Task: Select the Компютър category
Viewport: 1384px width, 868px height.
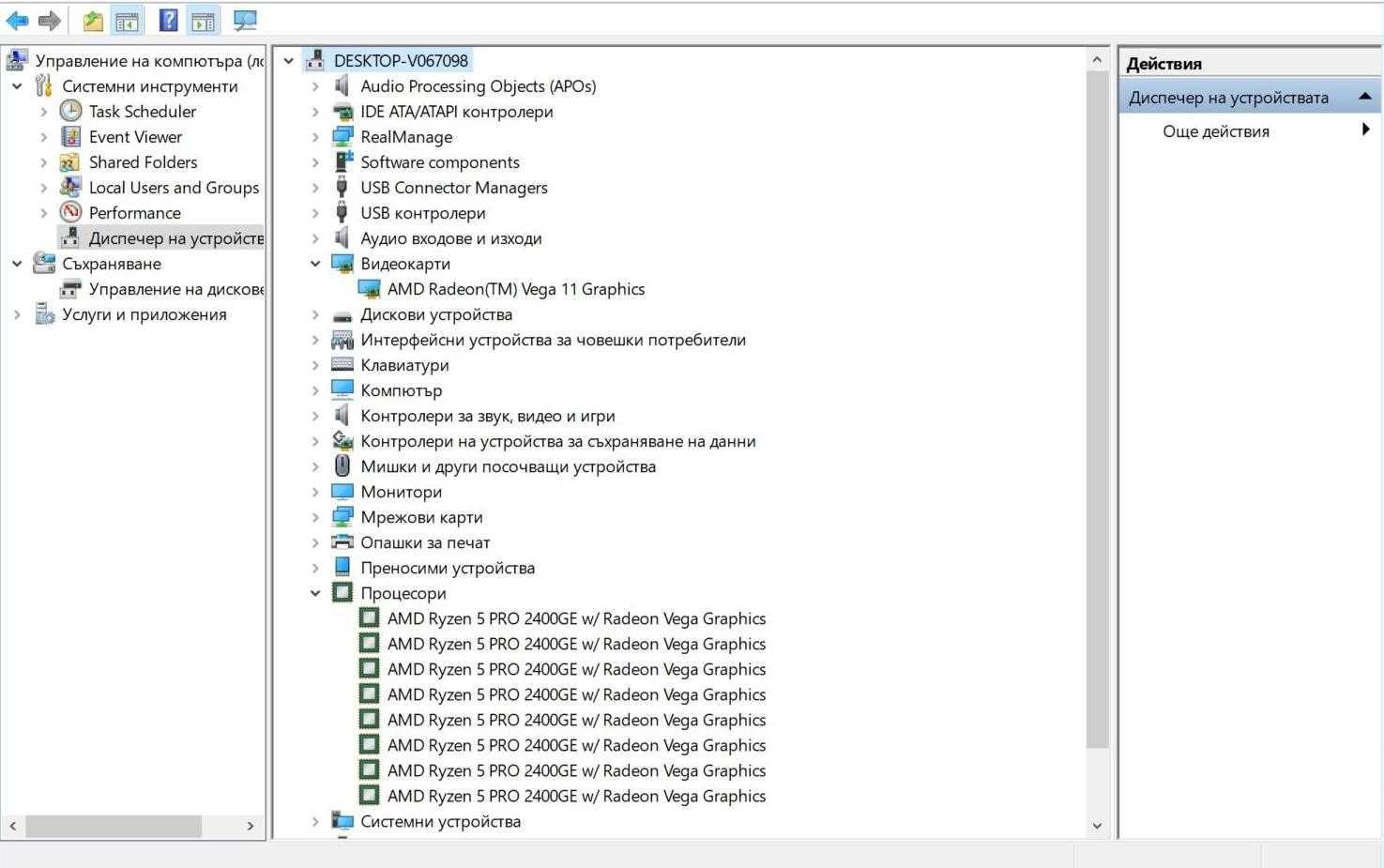Action: click(402, 390)
